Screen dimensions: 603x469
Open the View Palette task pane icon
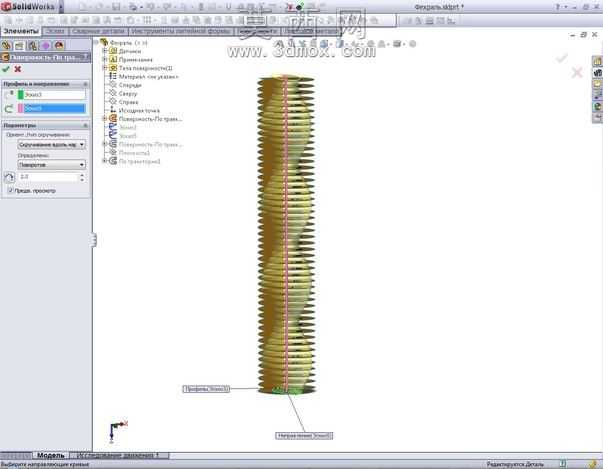597,95
